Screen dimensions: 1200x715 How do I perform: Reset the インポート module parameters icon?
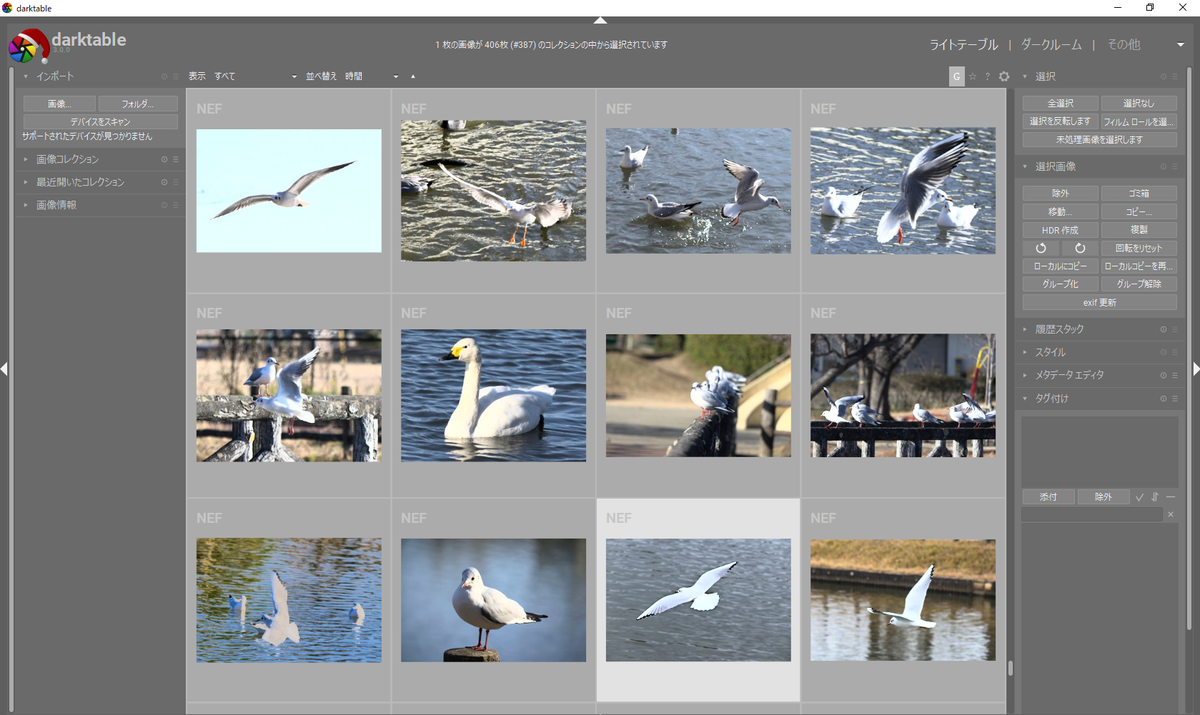[164, 76]
